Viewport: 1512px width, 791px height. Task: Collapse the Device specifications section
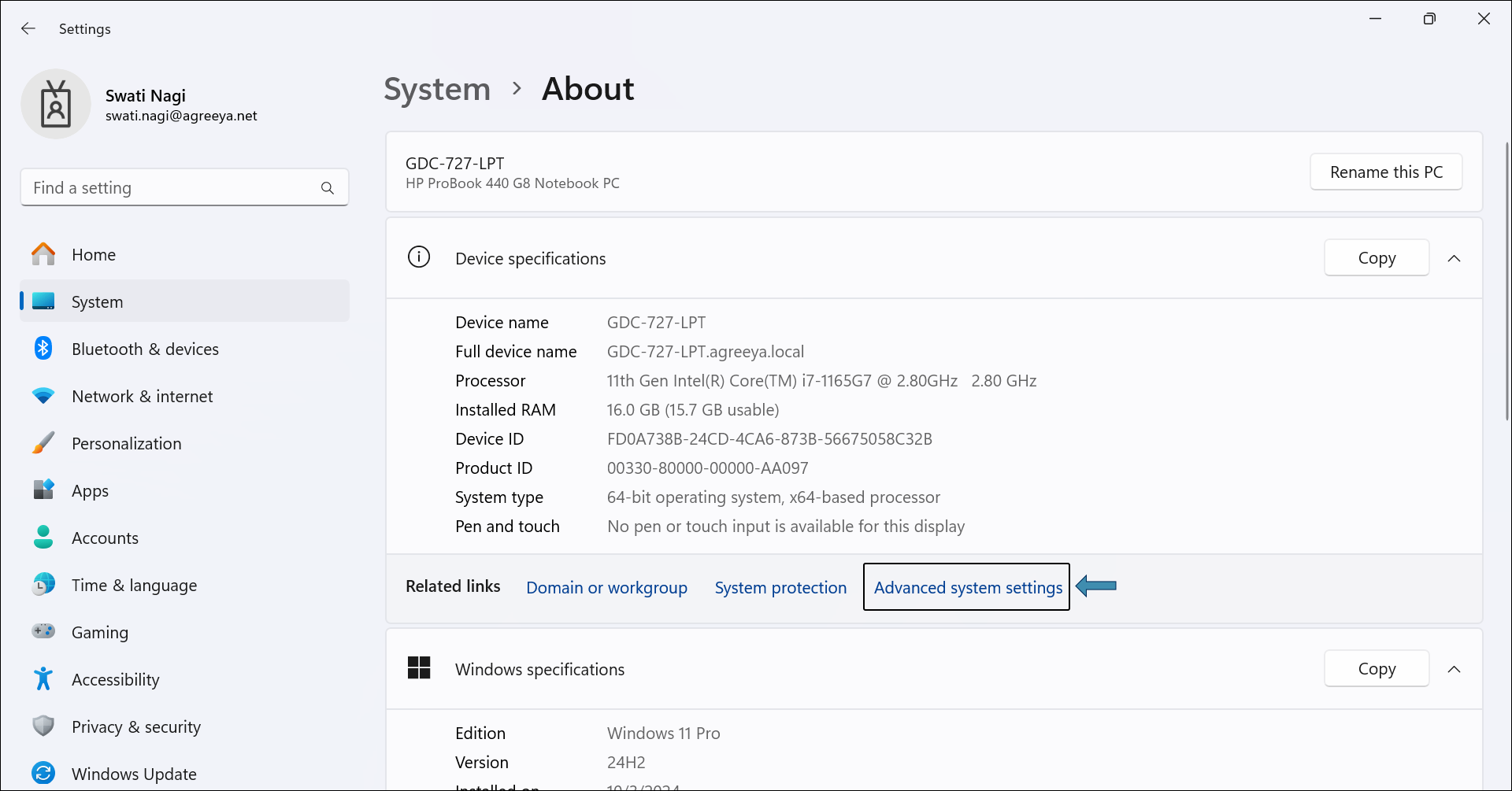(x=1455, y=258)
